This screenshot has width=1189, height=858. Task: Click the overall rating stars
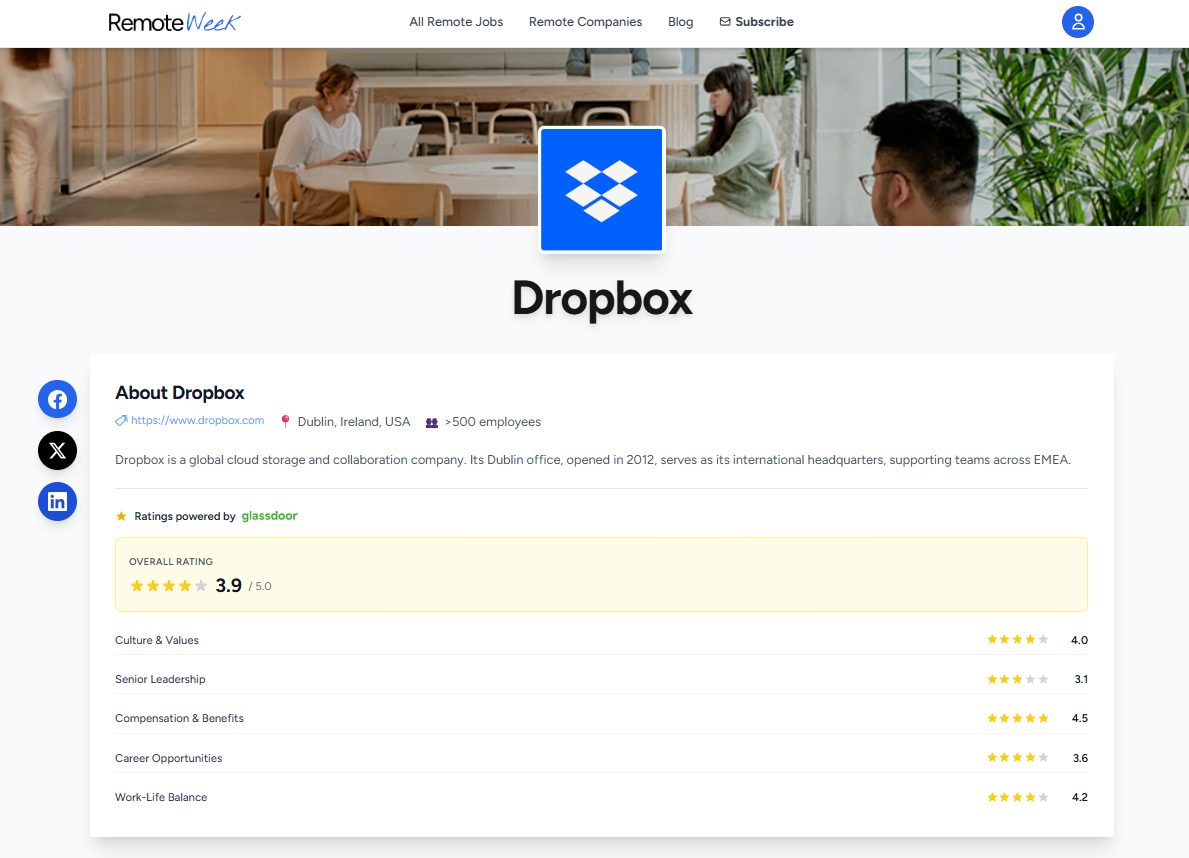(x=169, y=586)
